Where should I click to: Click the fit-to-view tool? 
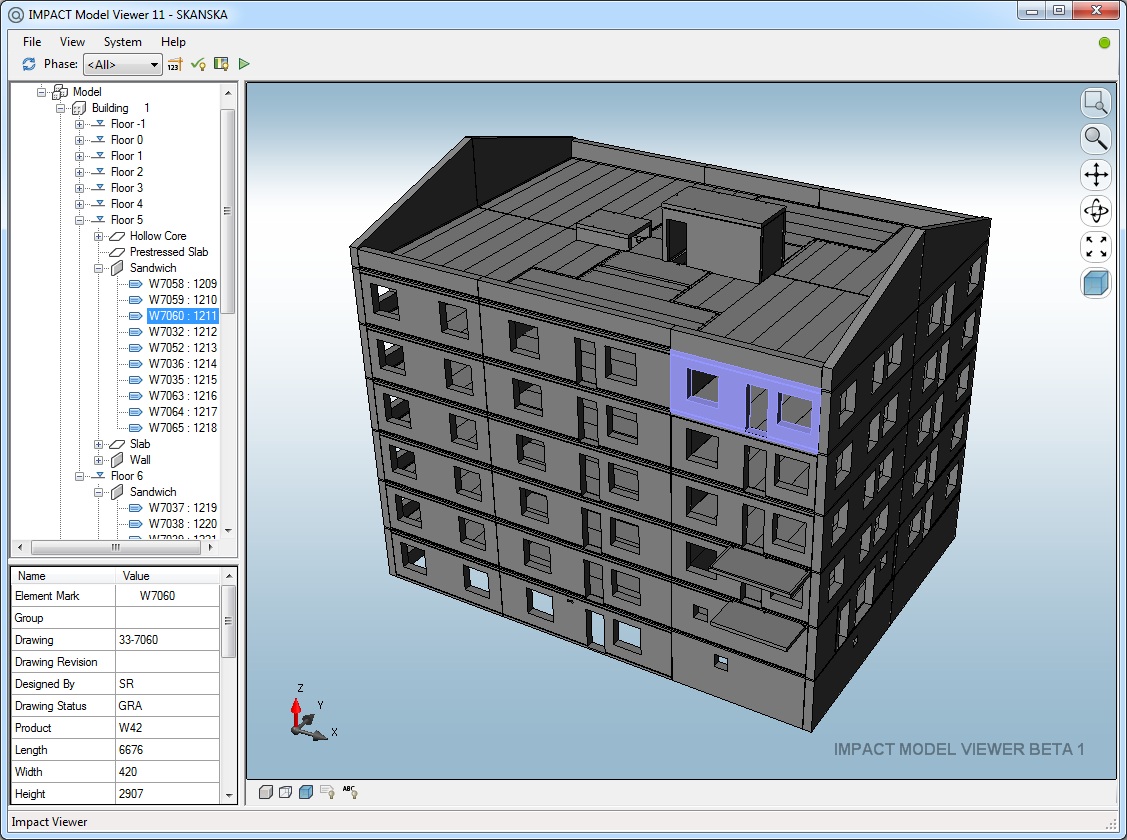coord(1095,247)
